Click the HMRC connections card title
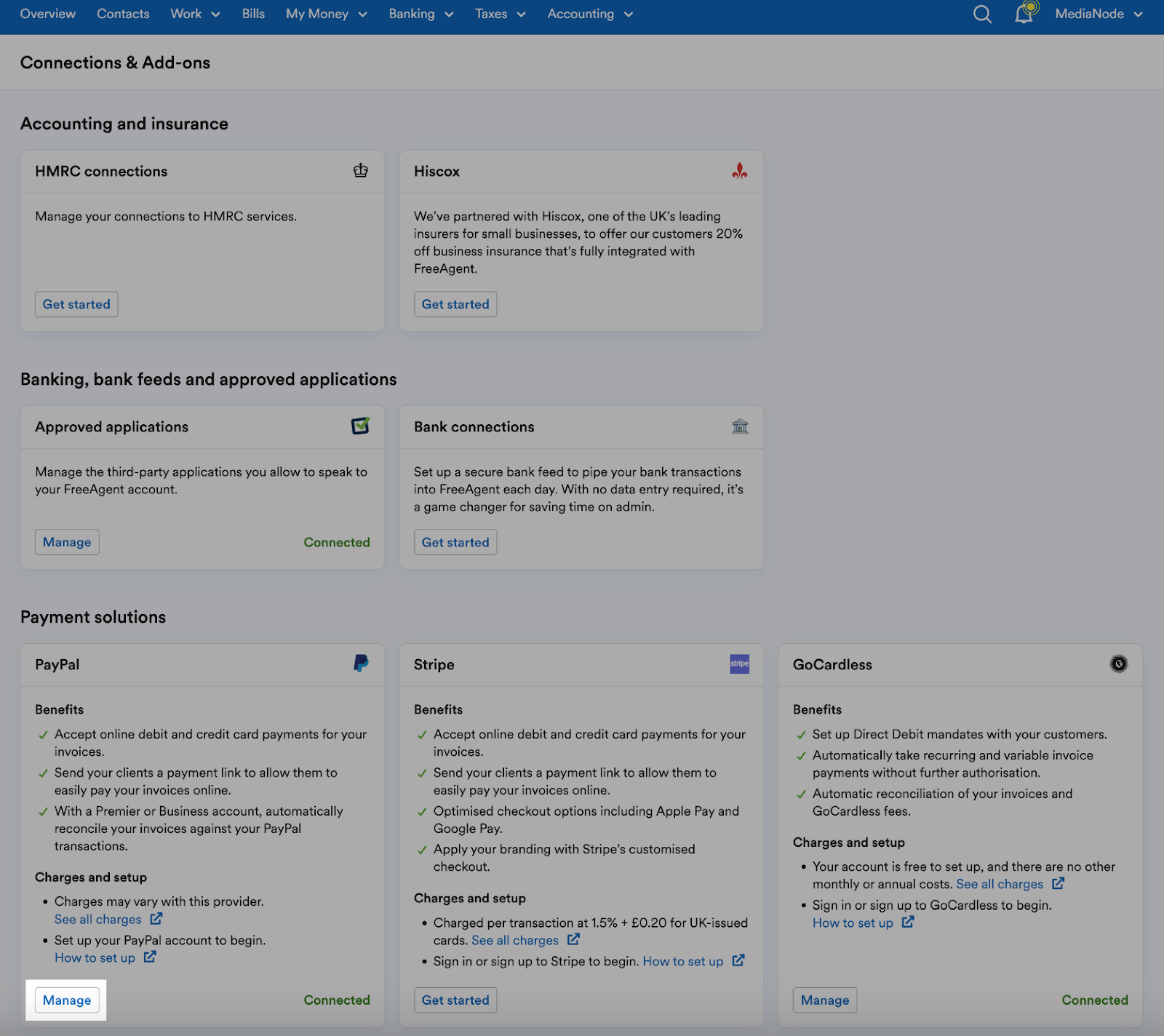The image size is (1164, 1036). [101, 171]
